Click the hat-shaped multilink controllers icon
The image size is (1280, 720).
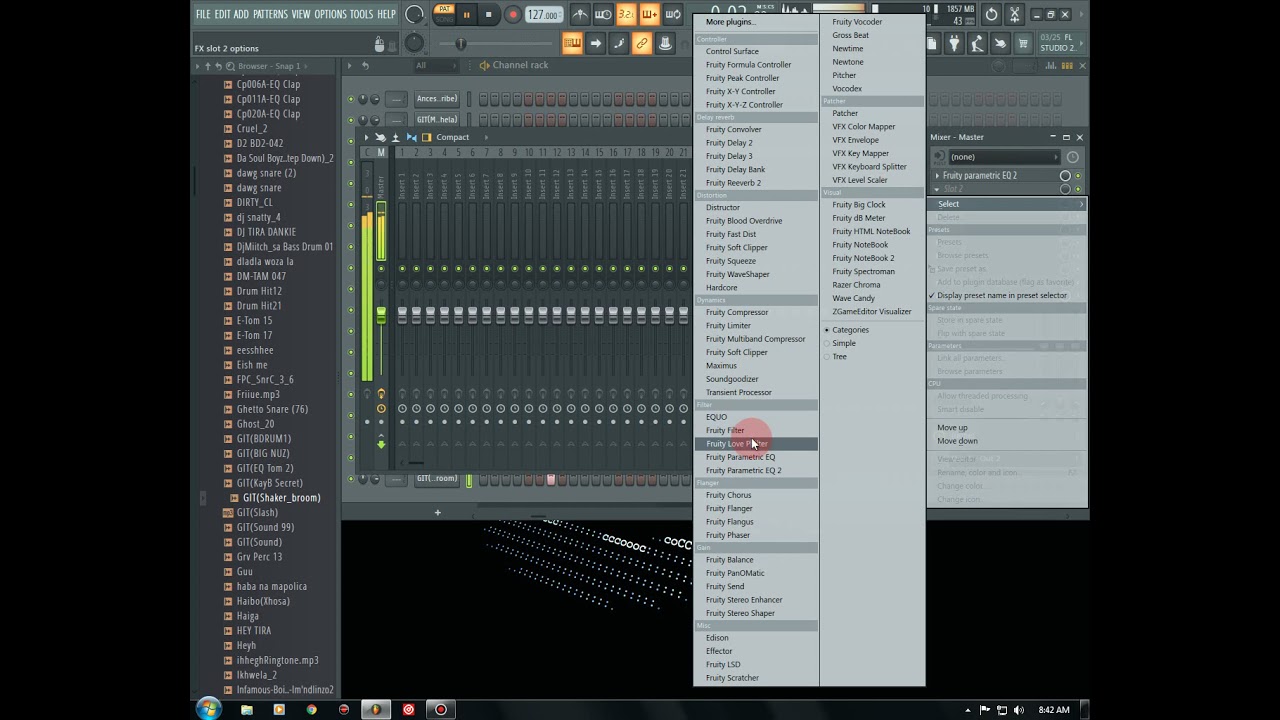[x=664, y=43]
